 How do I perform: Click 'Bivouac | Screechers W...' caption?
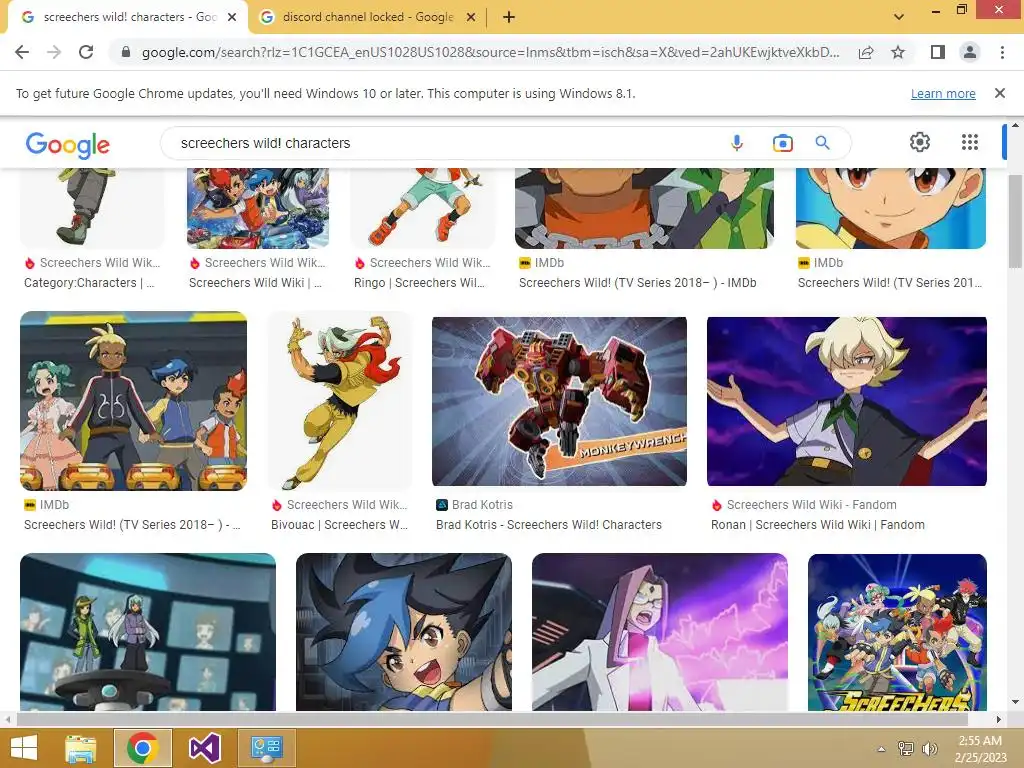[x=339, y=525]
